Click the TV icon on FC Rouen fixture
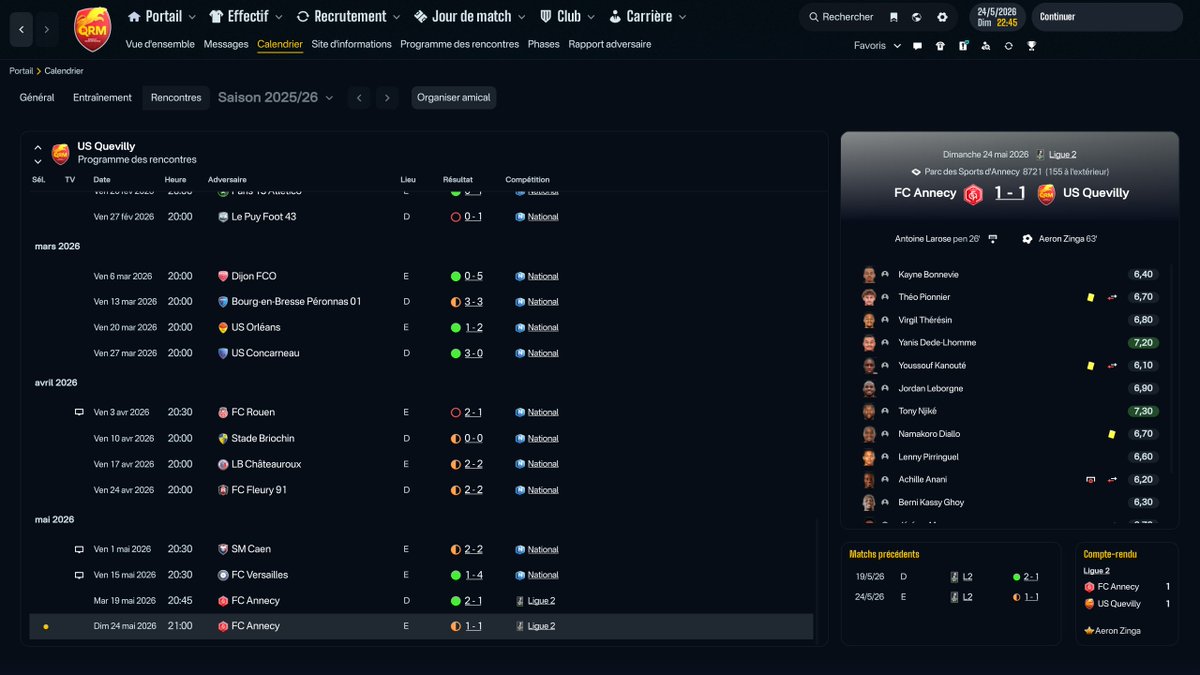Image resolution: width=1200 pixels, height=675 pixels. (x=79, y=412)
